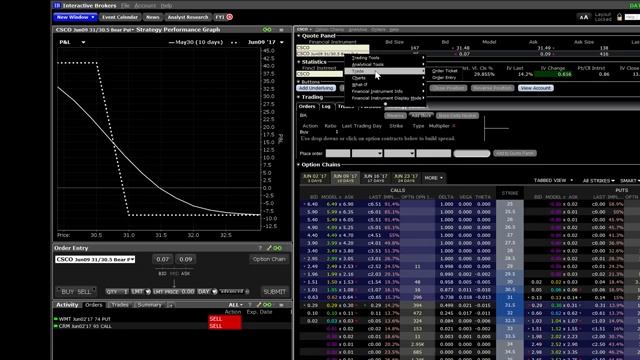640x360 pixels.
Task: Open the P&L dropdown on the graph
Action: (83, 42)
